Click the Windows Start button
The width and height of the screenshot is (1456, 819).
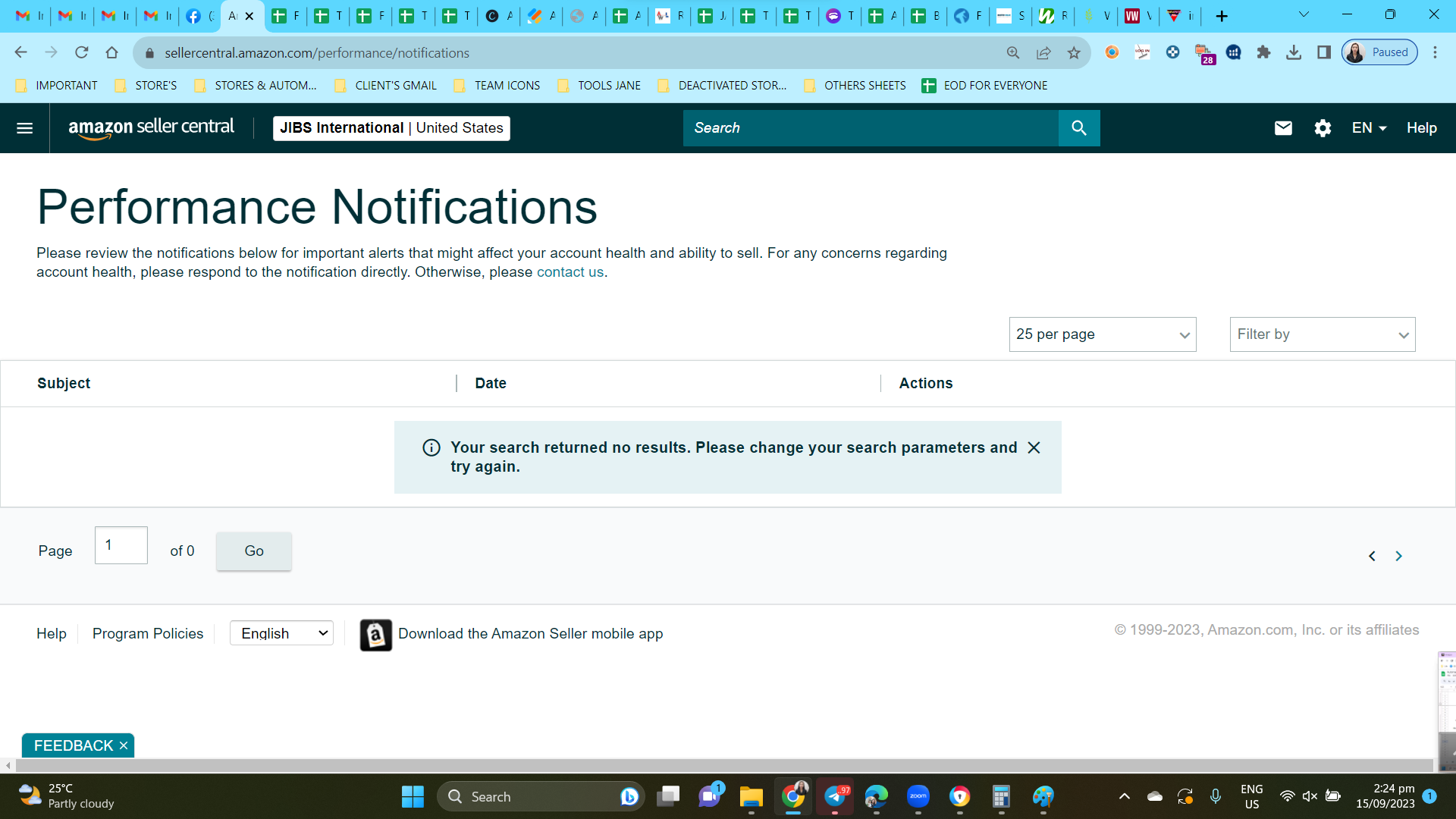tap(413, 796)
